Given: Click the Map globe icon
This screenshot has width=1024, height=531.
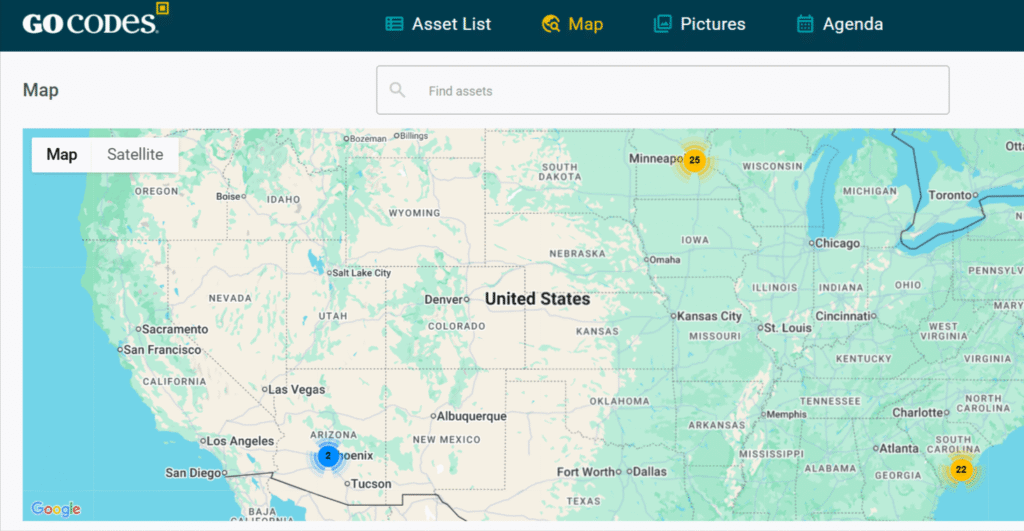Looking at the screenshot, I should click(x=551, y=24).
